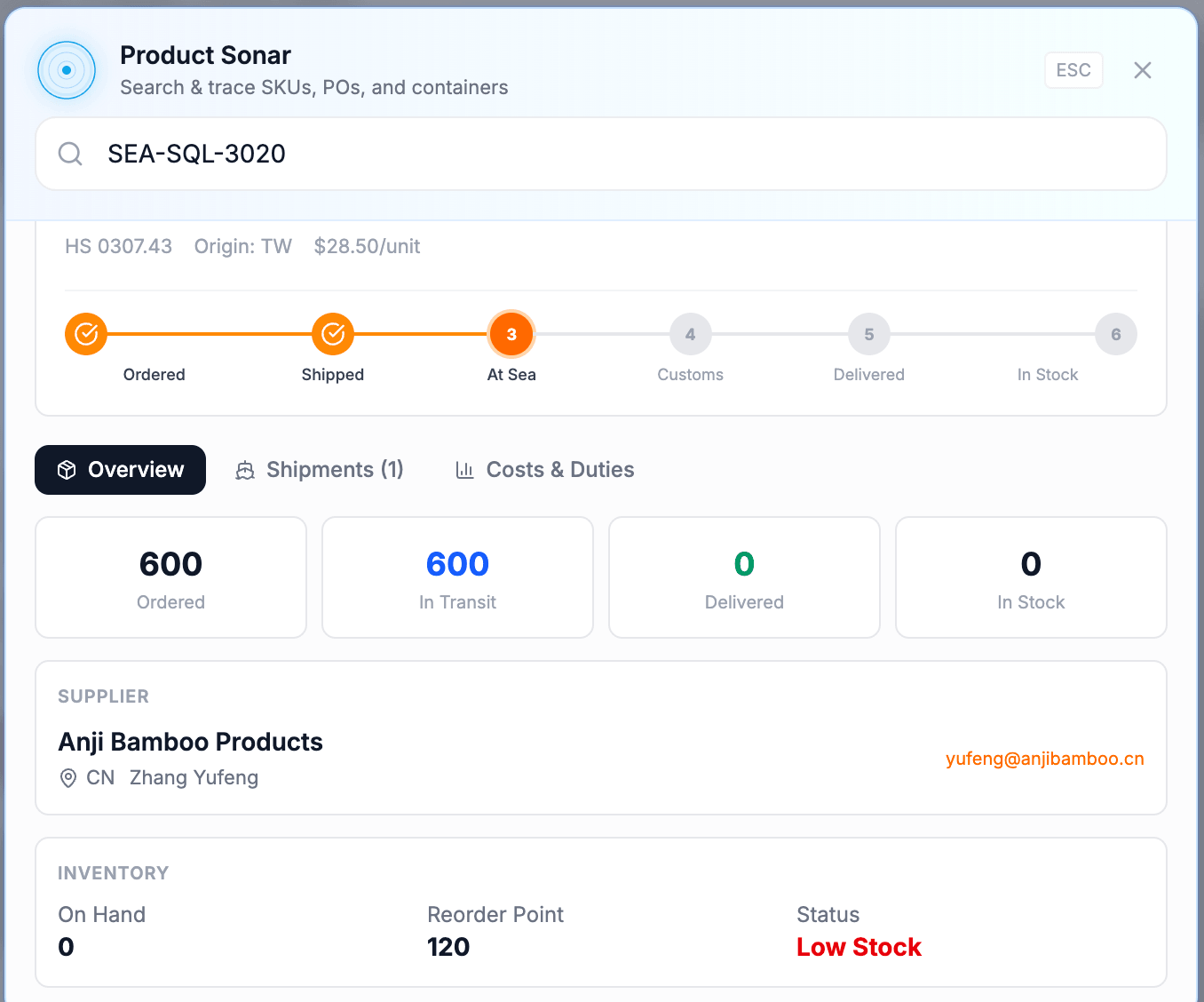The height and width of the screenshot is (1002, 1204).
Task: Open the yufeng@anjibamboo.cn email link
Action: click(x=1045, y=759)
